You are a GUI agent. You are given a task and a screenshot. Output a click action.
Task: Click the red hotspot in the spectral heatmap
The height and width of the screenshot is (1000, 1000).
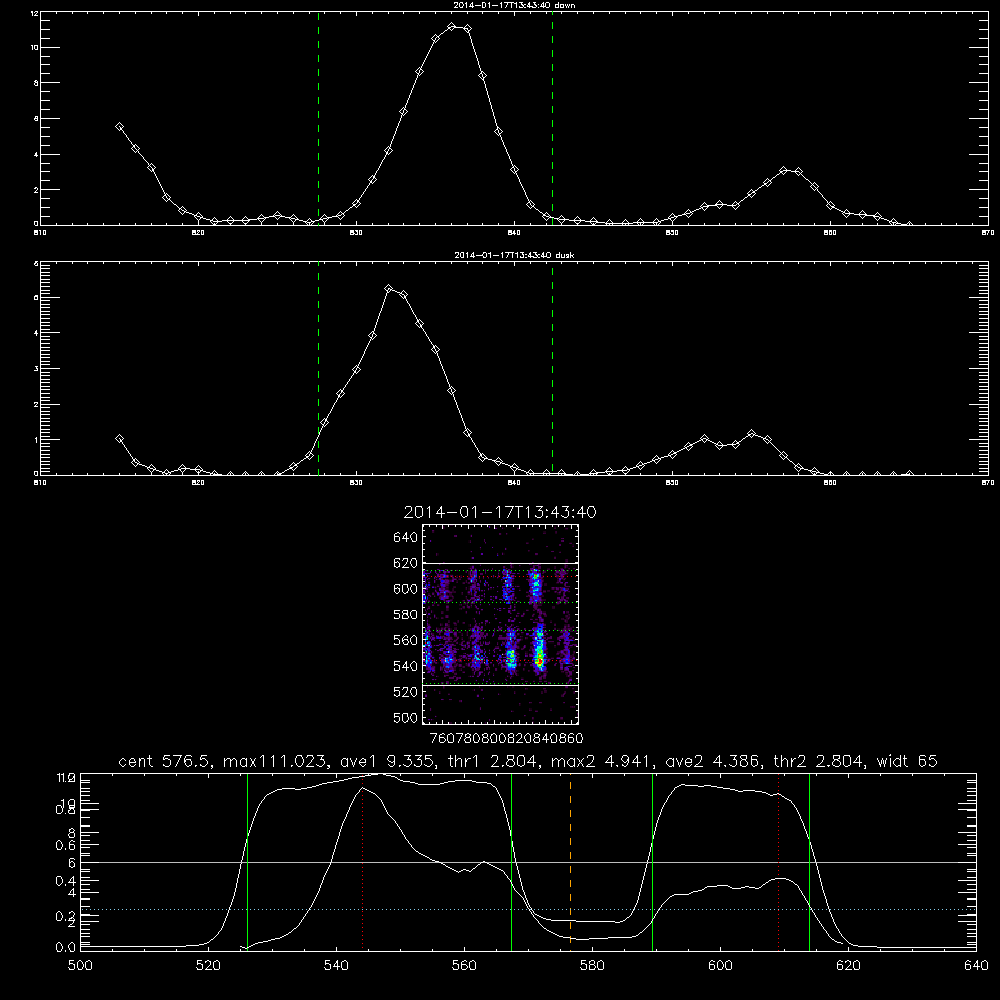click(539, 663)
